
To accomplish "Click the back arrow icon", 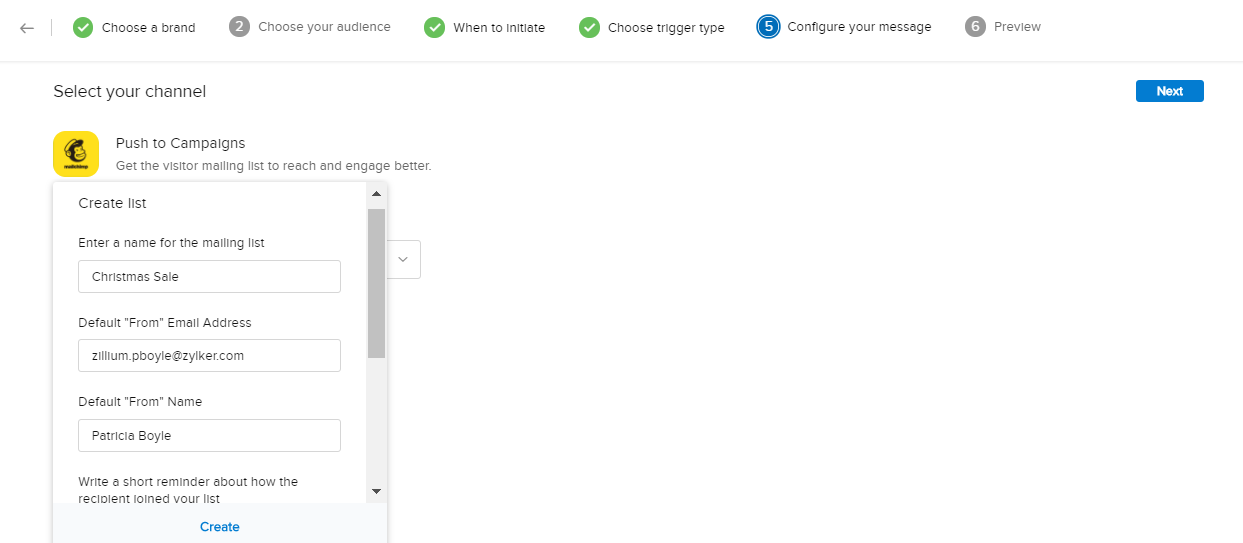I will click(27, 27).
